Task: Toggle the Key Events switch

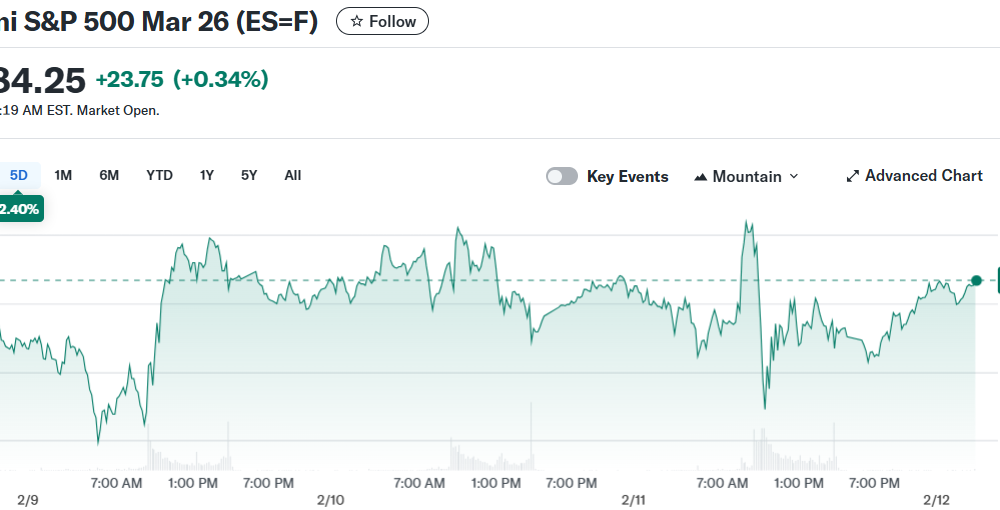Action: 562,176
